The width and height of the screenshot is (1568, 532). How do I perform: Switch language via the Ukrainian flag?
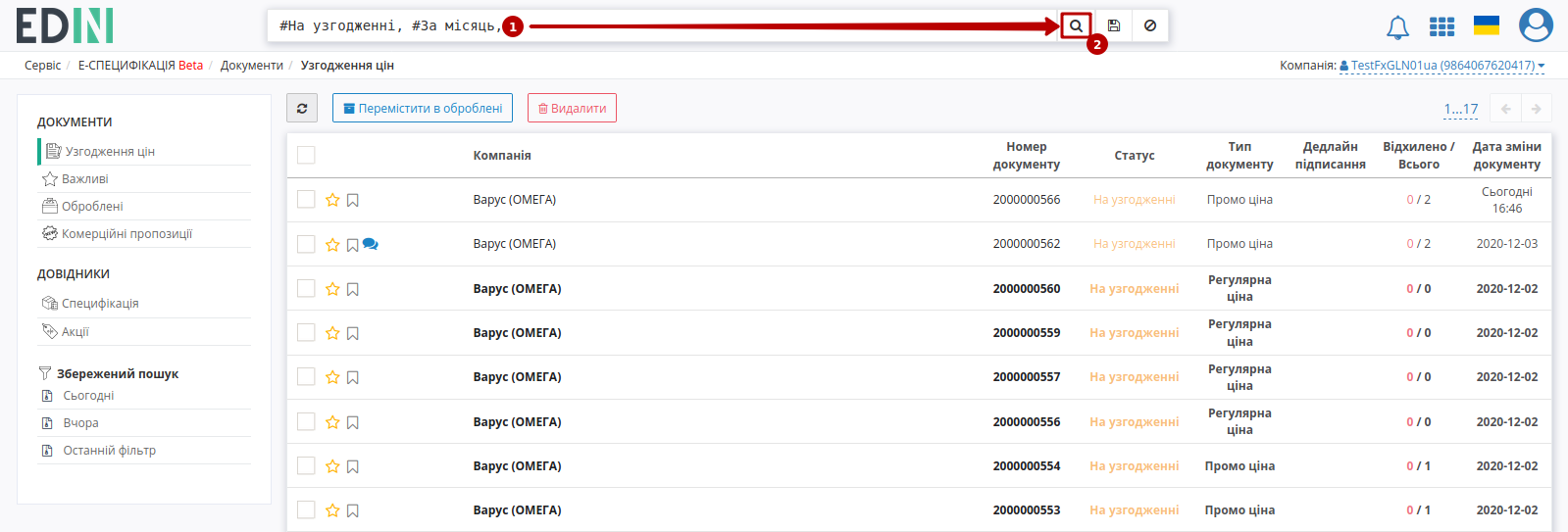(x=1487, y=25)
